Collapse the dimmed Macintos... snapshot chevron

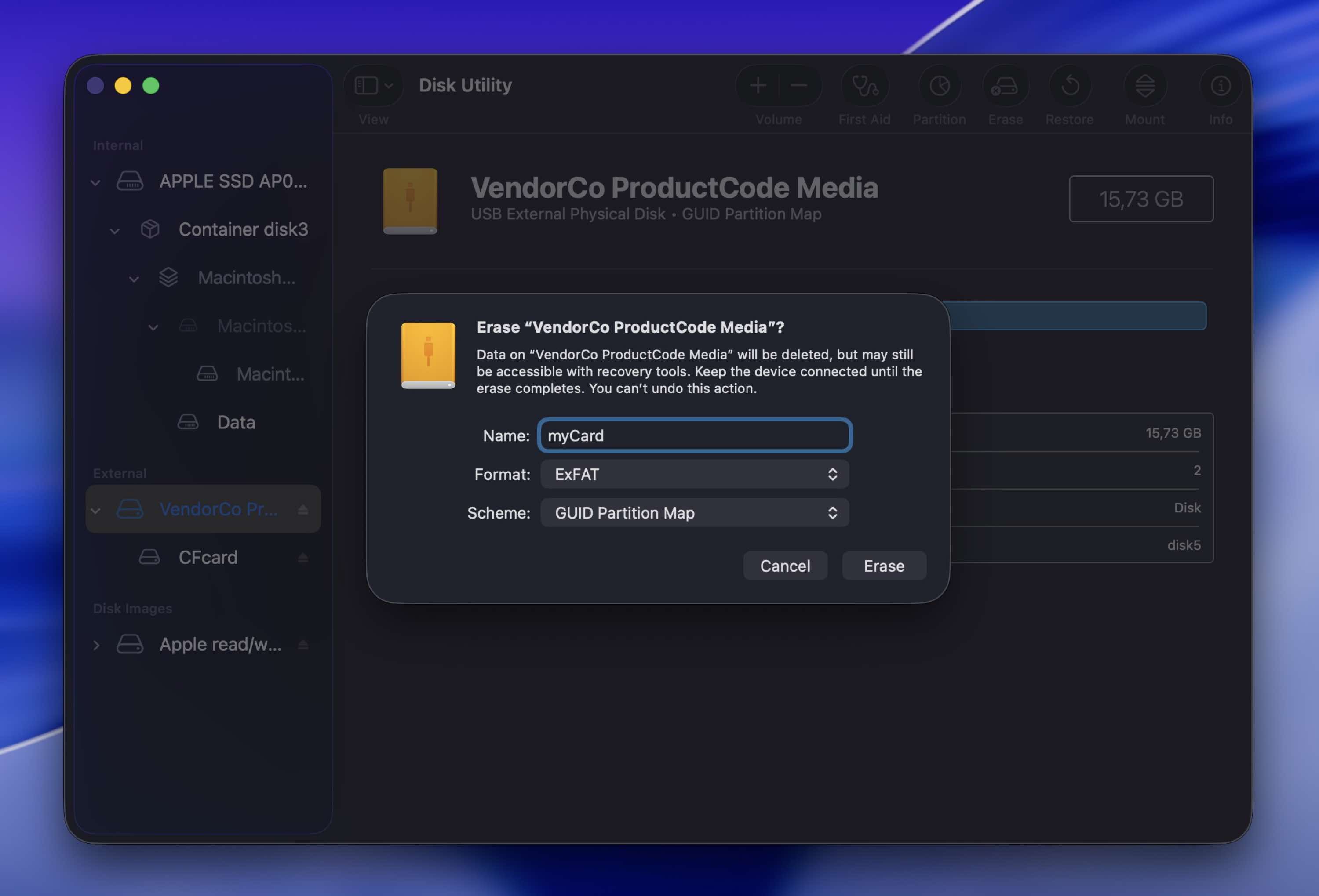153,326
